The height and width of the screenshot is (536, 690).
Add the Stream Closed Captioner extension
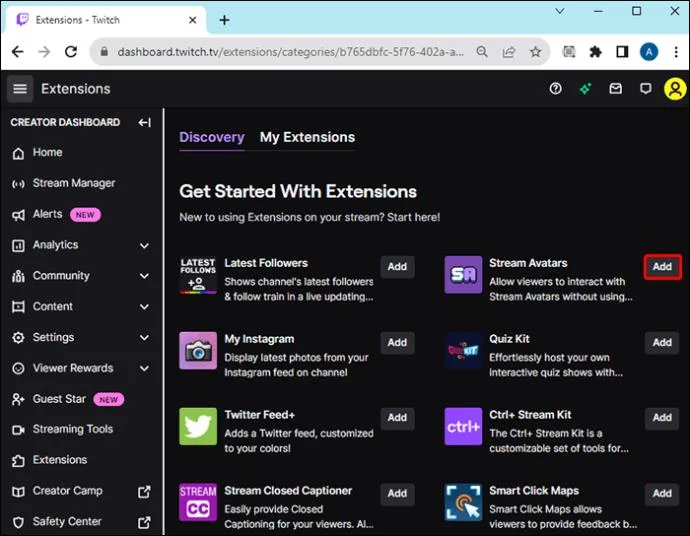(397, 494)
